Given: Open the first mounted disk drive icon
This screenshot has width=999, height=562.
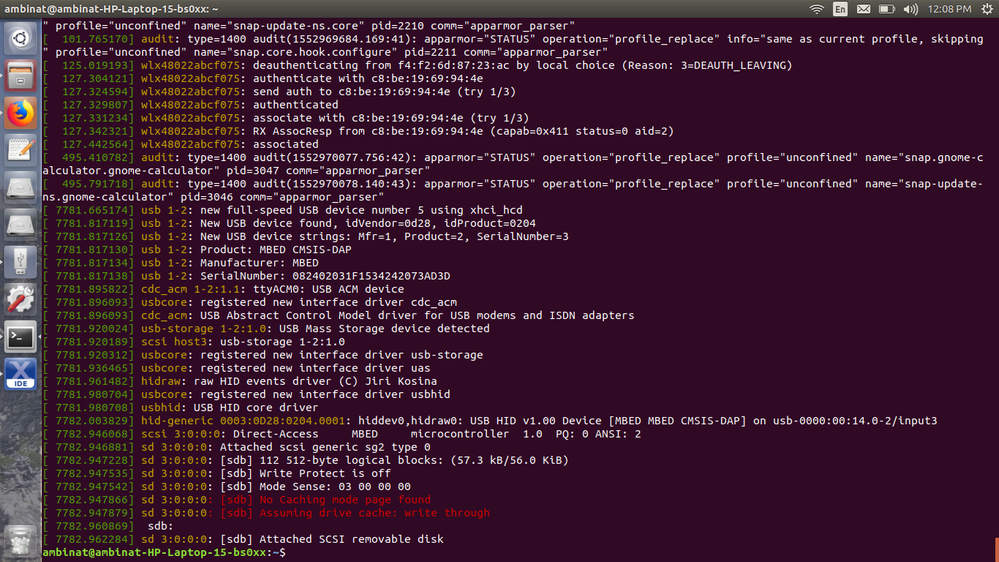Looking at the screenshot, I should (x=20, y=187).
